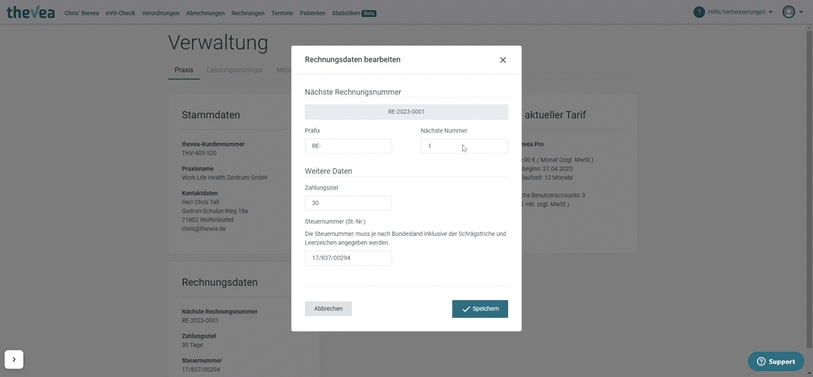This screenshot has height=377, width=813.
Task: Click the Steuernummer input field
Action: (x=348, y=258)
